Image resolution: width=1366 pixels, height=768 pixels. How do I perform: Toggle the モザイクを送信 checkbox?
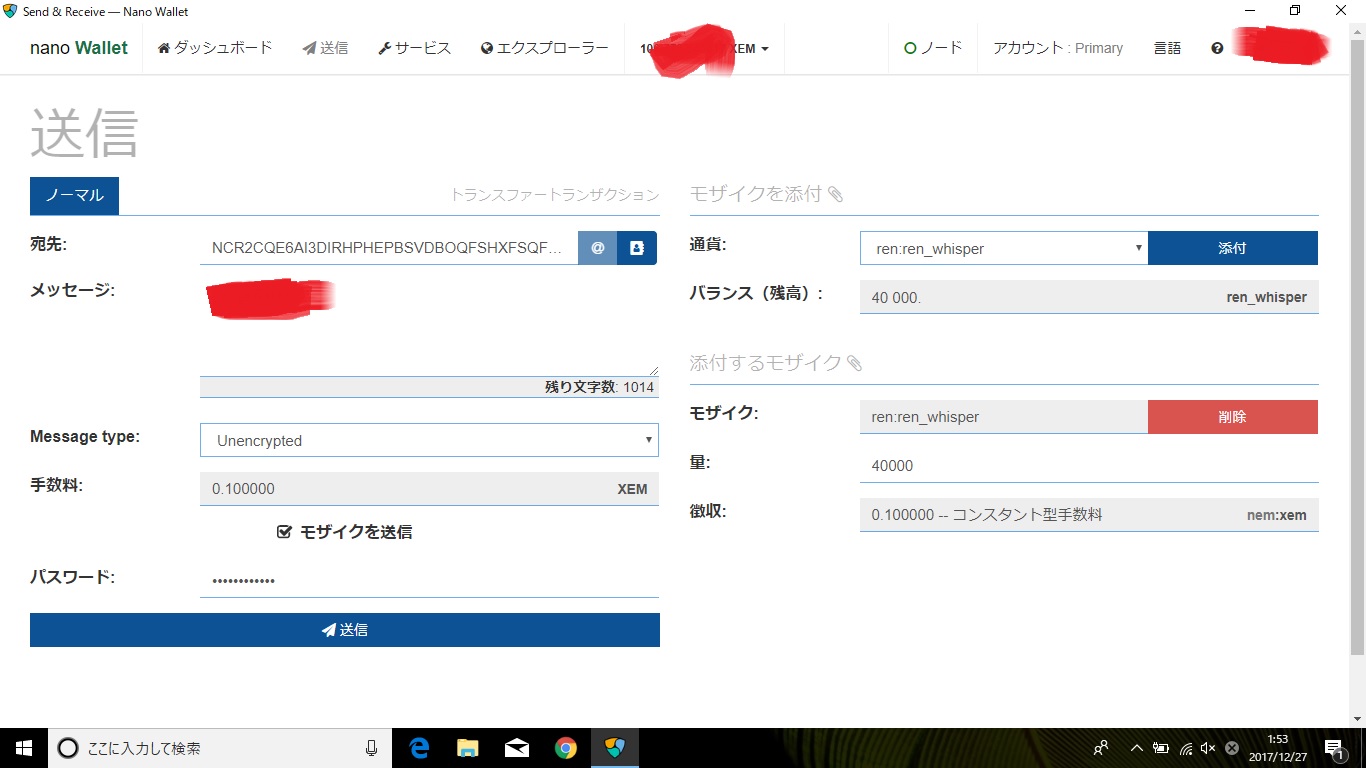tap(284, 532)
